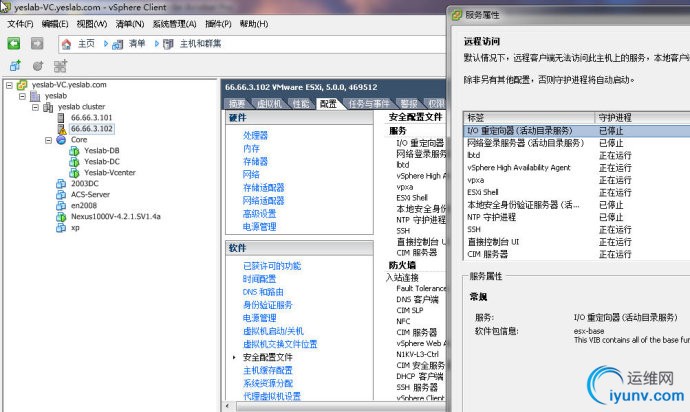Click the VM icon beside ACS-Server

[61, 195]
